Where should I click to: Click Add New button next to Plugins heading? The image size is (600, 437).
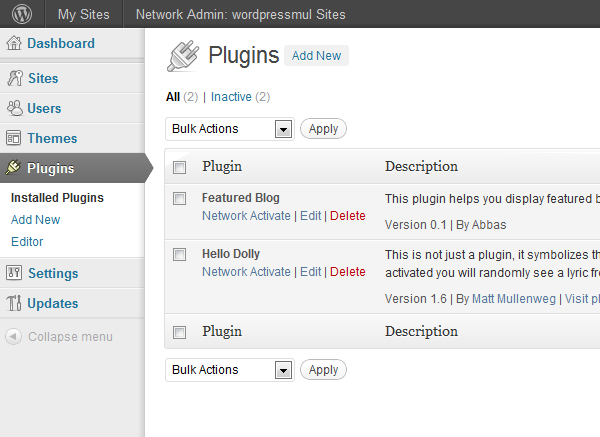[x=316, y=56]
